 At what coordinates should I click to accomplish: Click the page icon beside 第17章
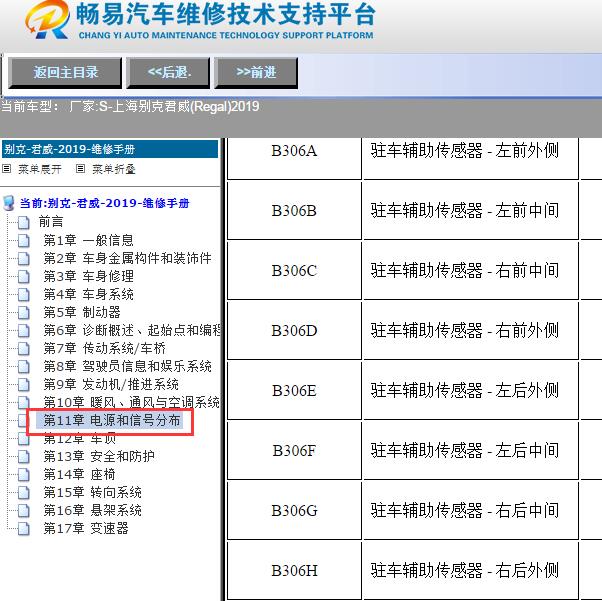pyautogui.click(x=24, y=529)
